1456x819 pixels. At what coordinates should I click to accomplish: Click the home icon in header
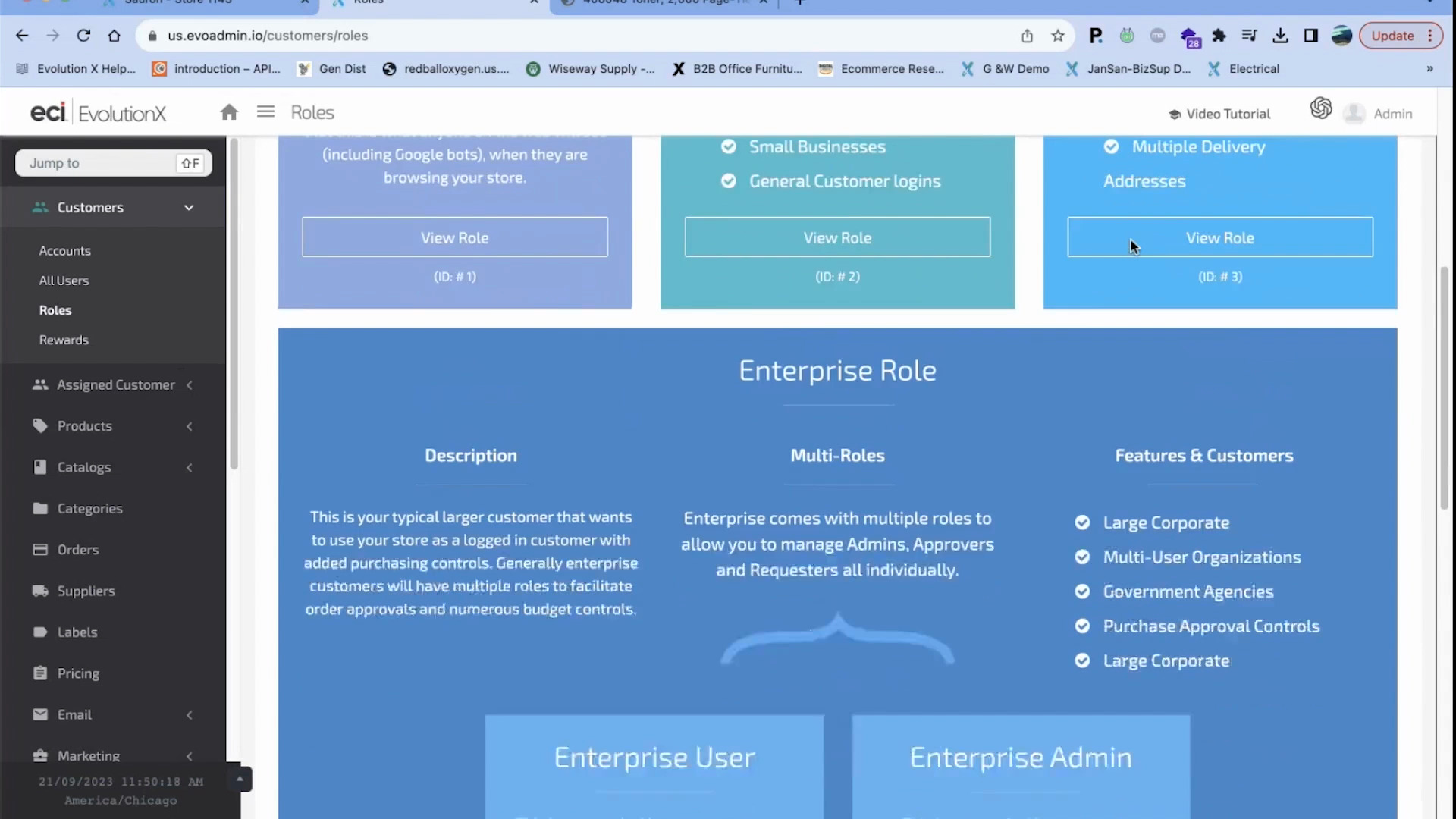[x=229, y=112]
